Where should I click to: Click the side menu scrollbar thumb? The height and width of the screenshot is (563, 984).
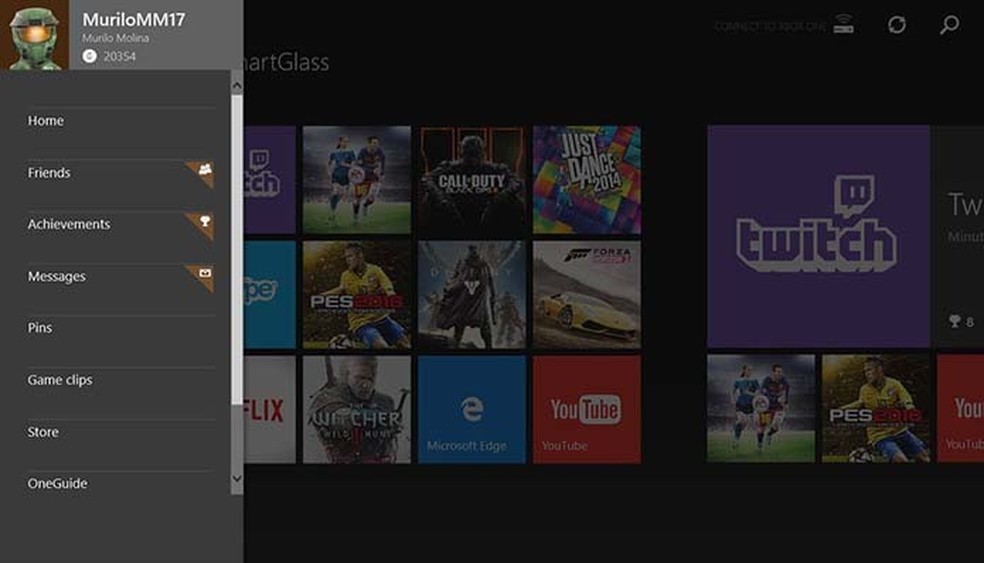[x=237, y=250]
